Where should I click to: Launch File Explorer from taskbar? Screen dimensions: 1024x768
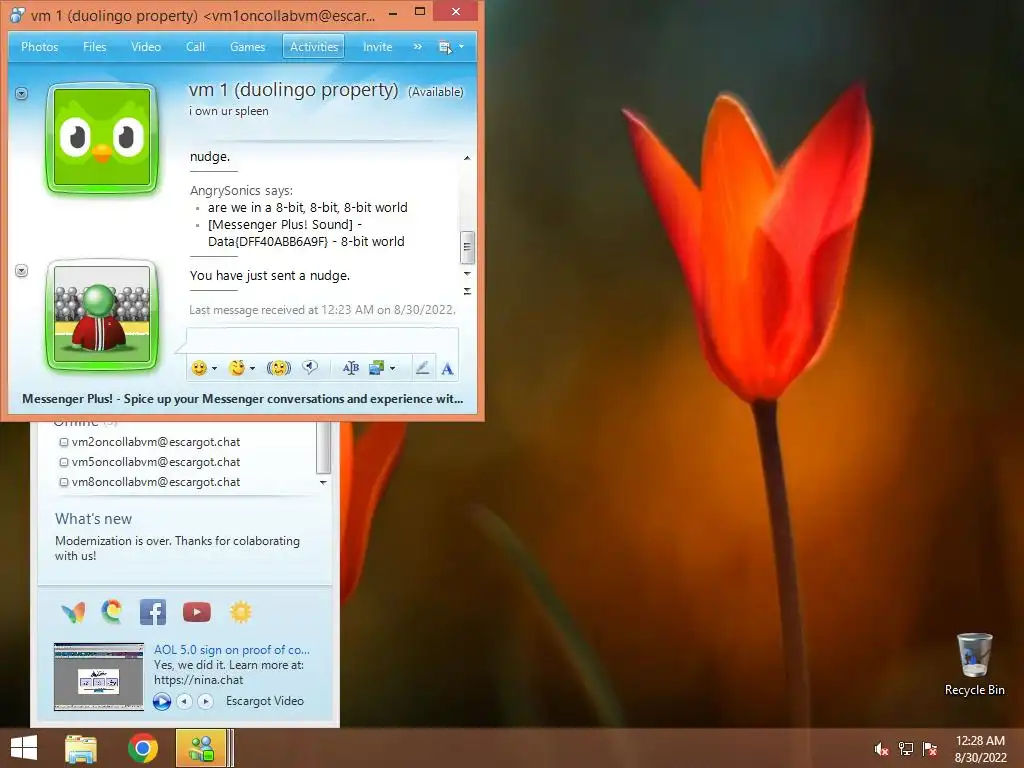coord(81,748)
